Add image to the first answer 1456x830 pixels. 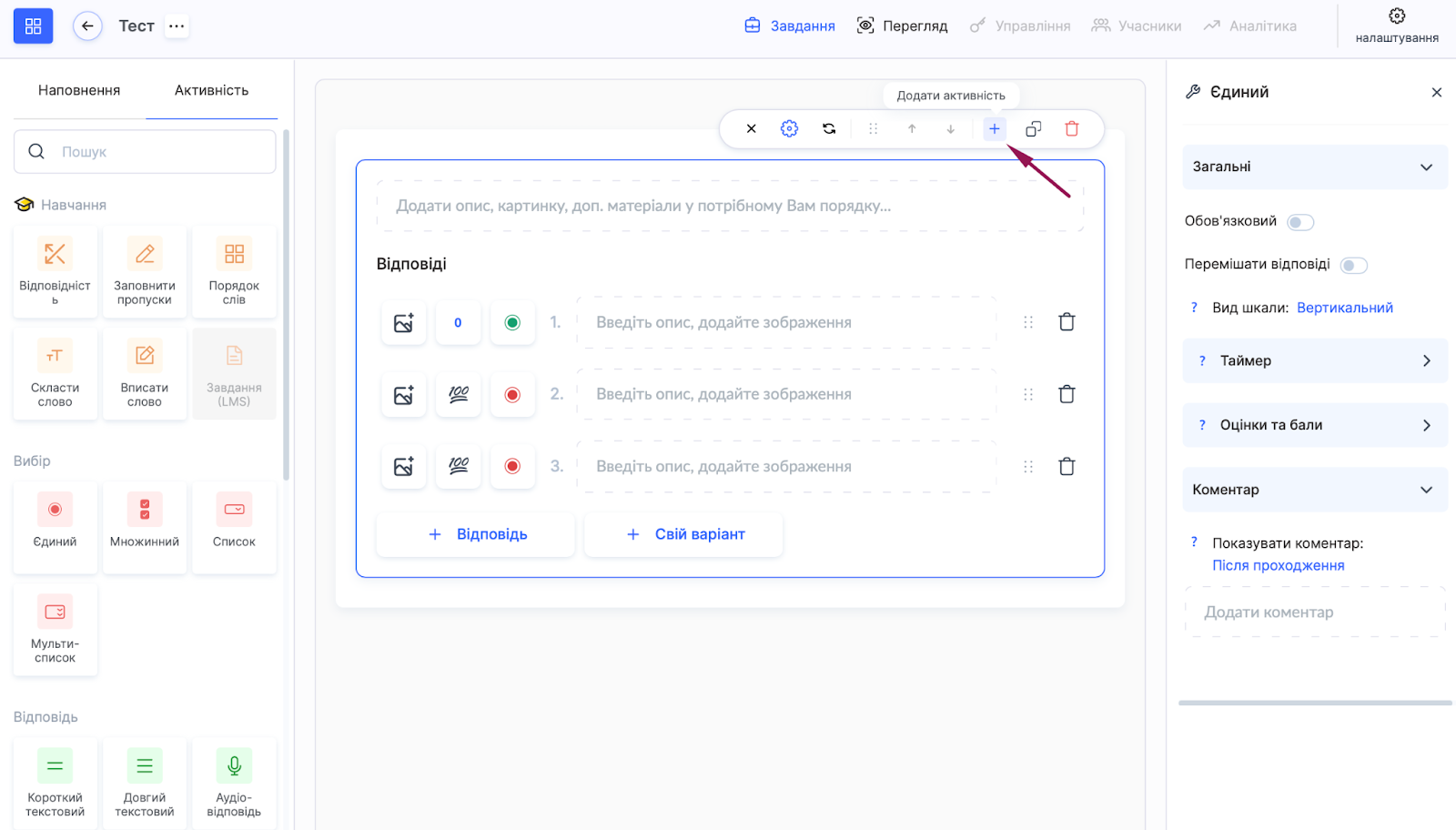(404, 323)
